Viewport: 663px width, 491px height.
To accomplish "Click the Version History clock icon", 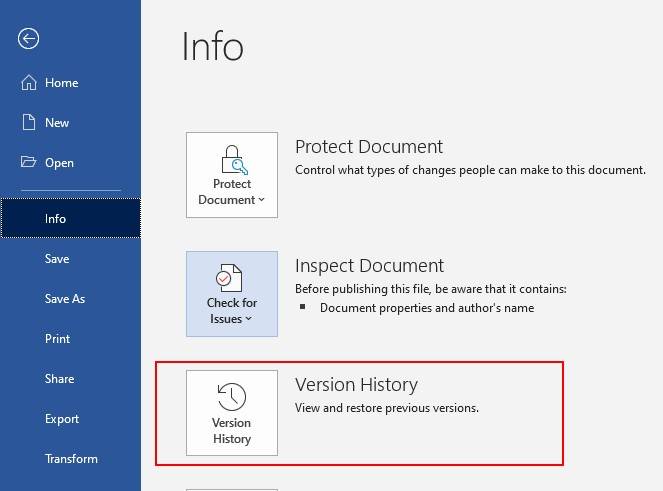I will tap(231, 397).
